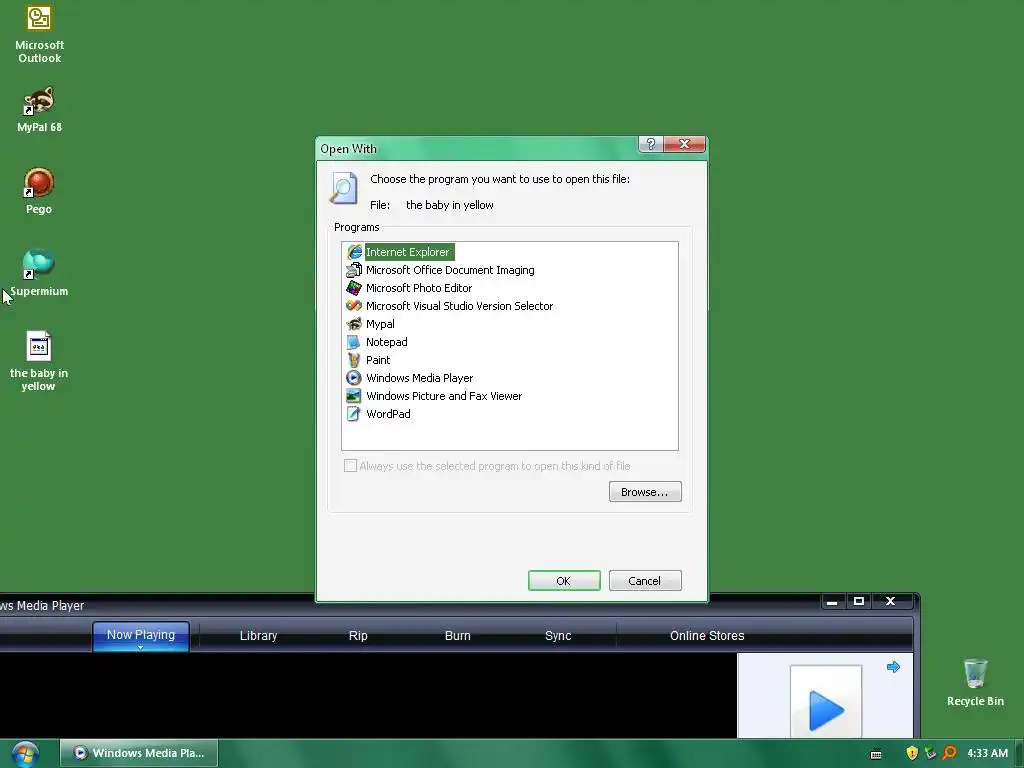Select 'Paint' entry text

(x=378, y=360)
